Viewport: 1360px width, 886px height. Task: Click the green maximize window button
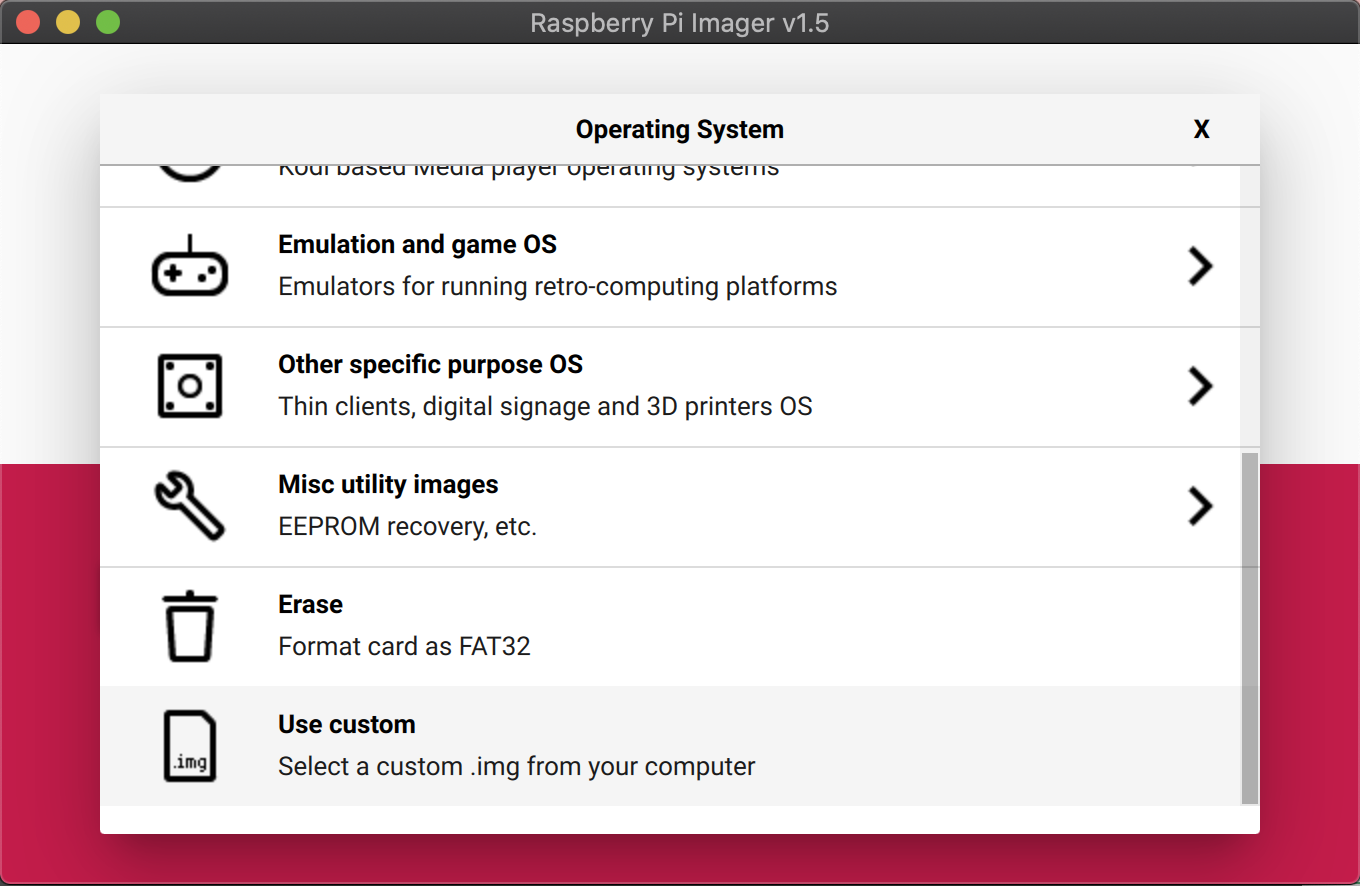click(108, 22)
